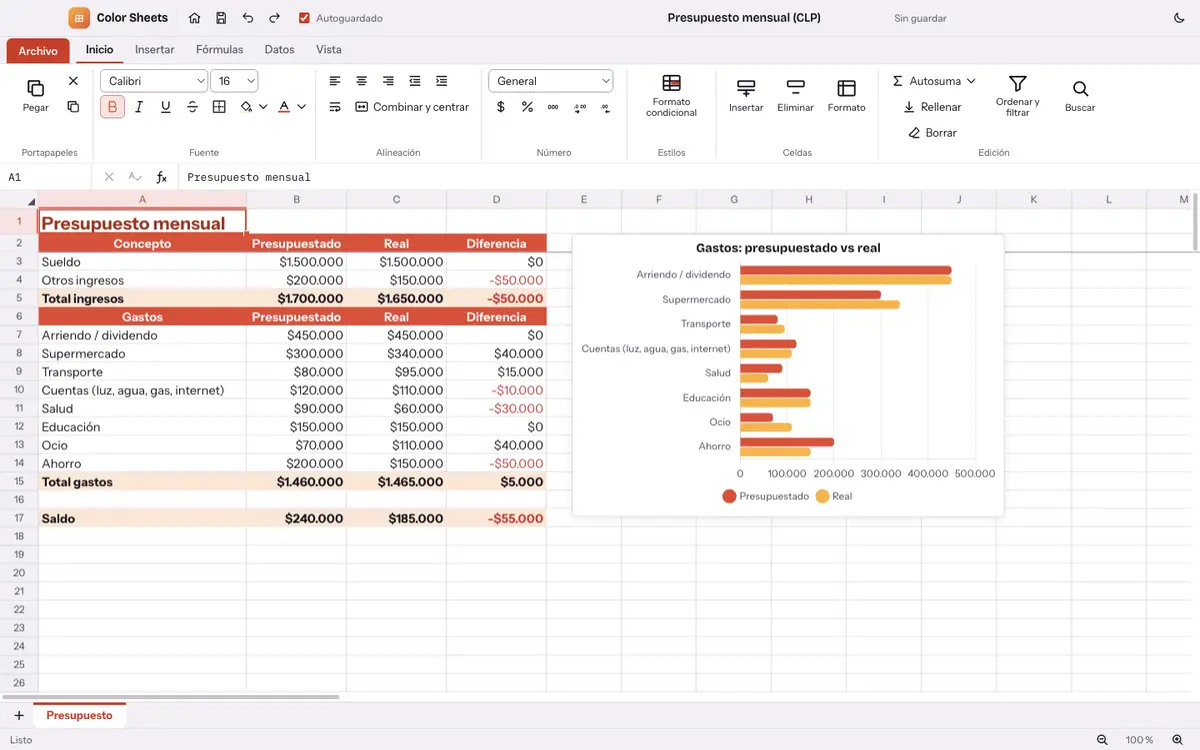Click the wrap text icon

click(x=335, y=107)
